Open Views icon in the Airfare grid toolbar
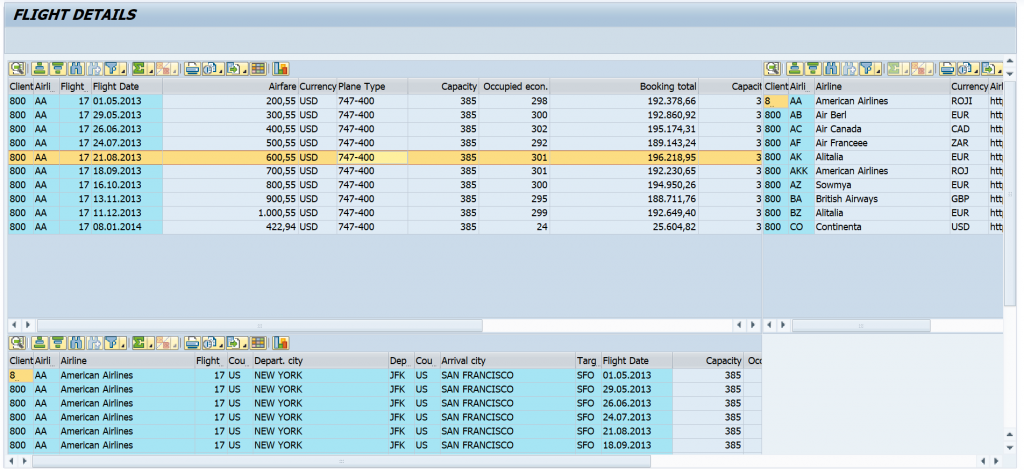Viewport: 1024px width, 470px height. tap(210, 69)
